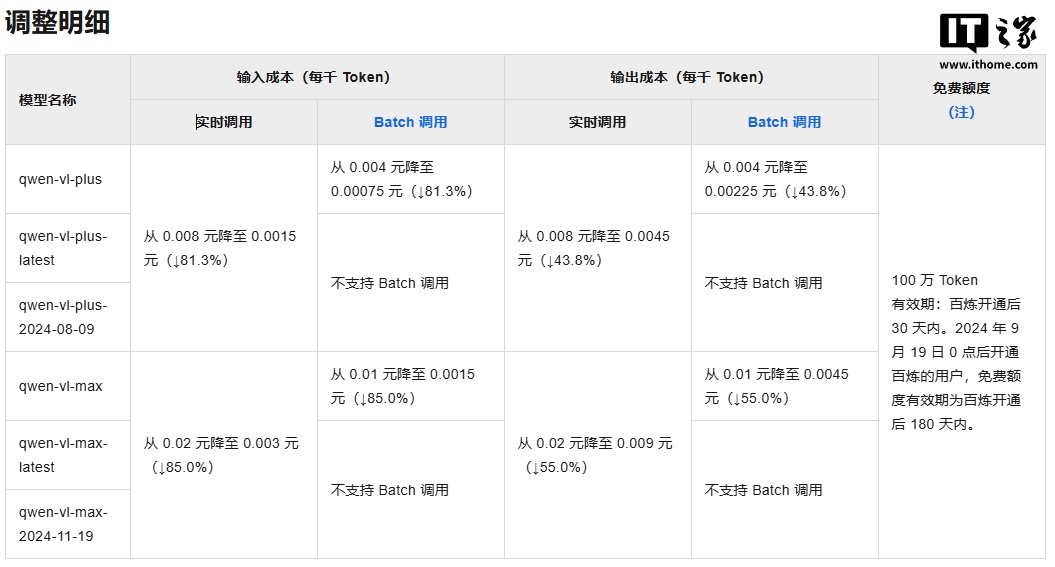Click the qwen-vl-plus-2024-08-09 model cell
This screenshot has width=1055, height=567.
[63, 317]
